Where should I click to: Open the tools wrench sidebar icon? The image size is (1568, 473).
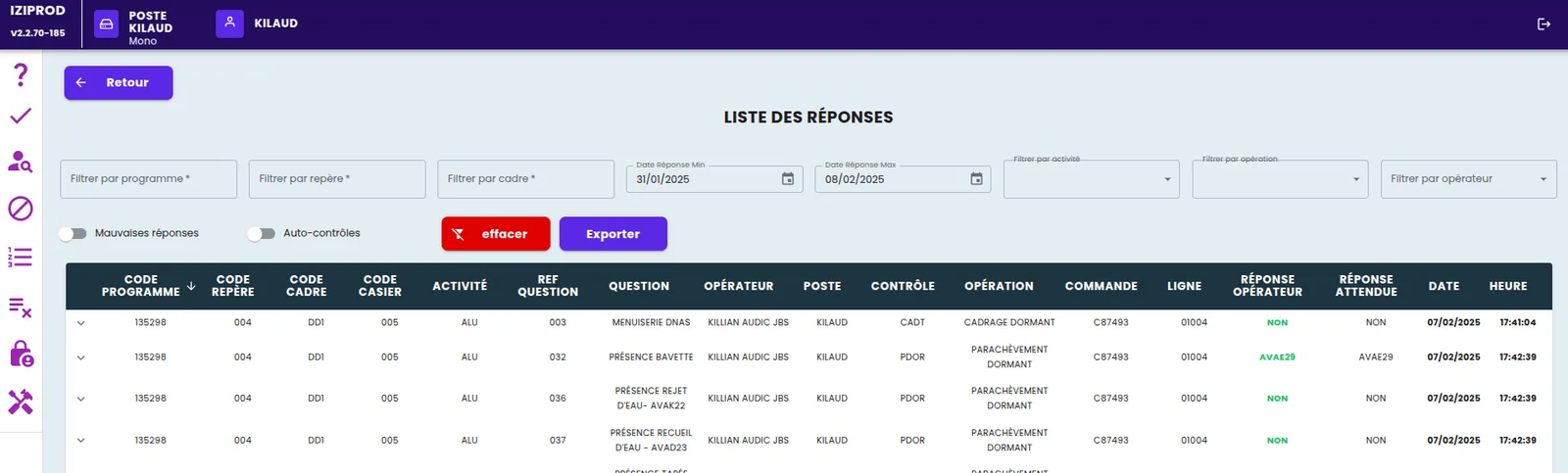(21, 402)
